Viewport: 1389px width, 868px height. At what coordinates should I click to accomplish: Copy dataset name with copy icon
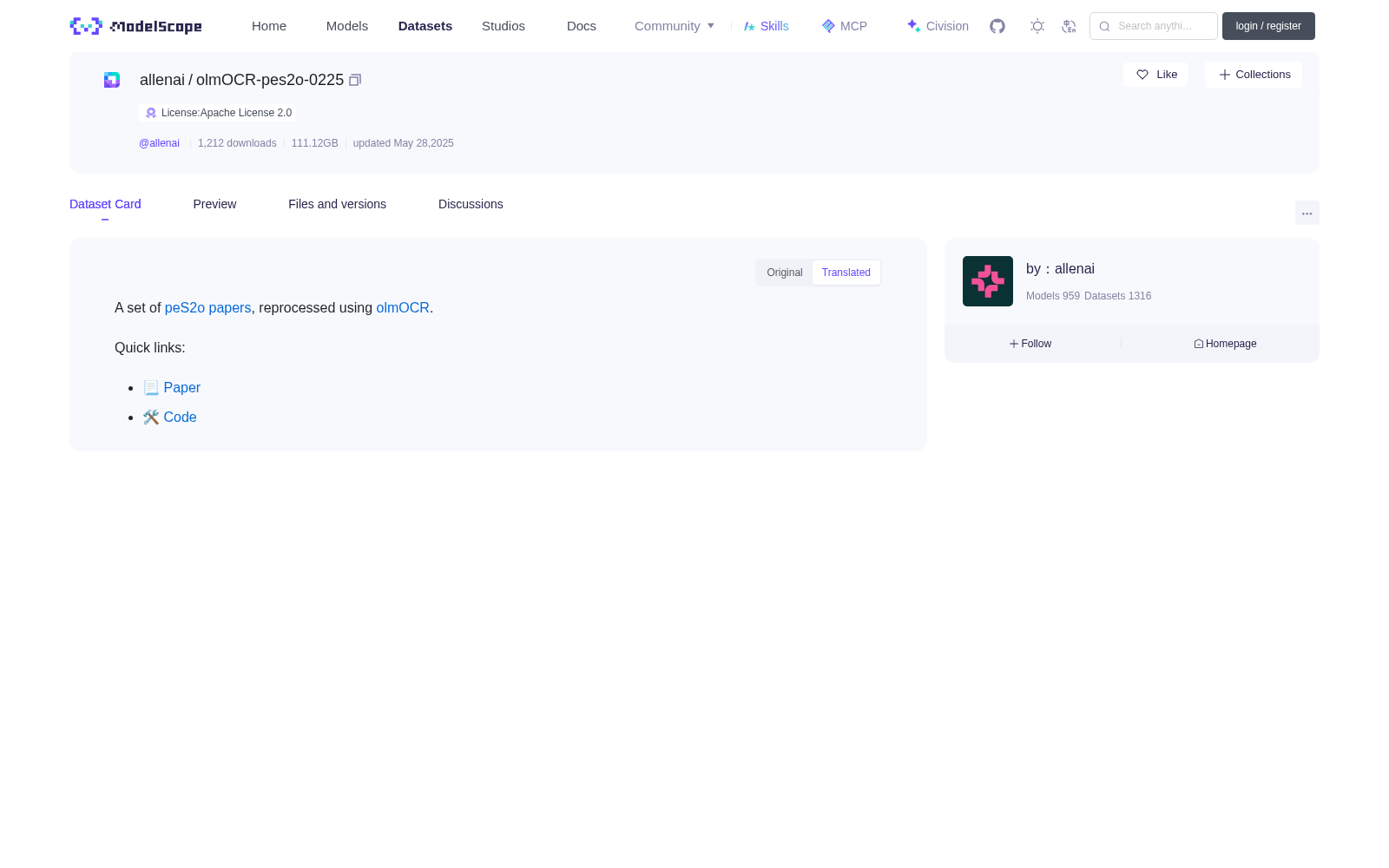coord(355,80)
